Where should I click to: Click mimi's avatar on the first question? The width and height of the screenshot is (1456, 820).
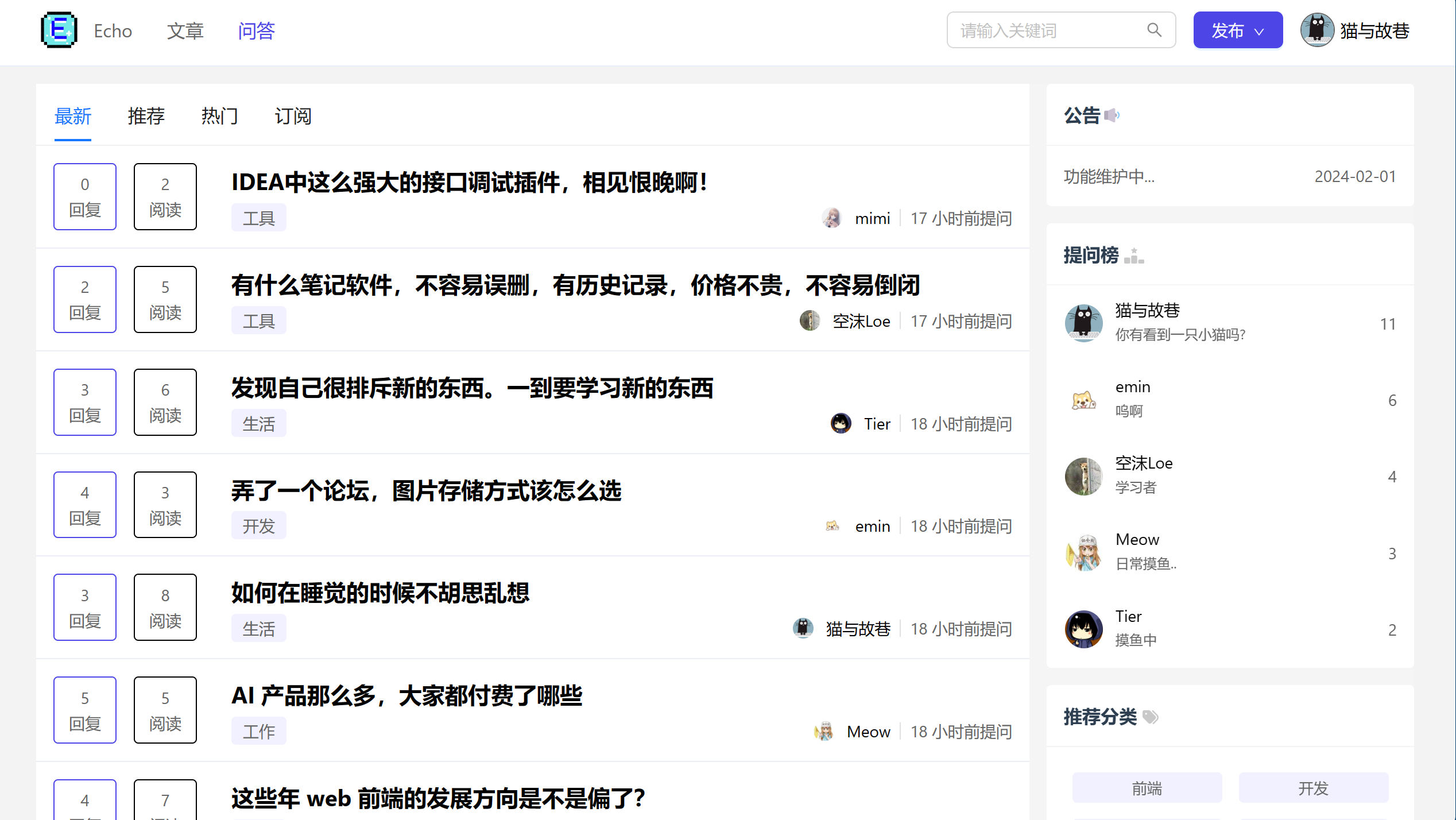[831, 218]
